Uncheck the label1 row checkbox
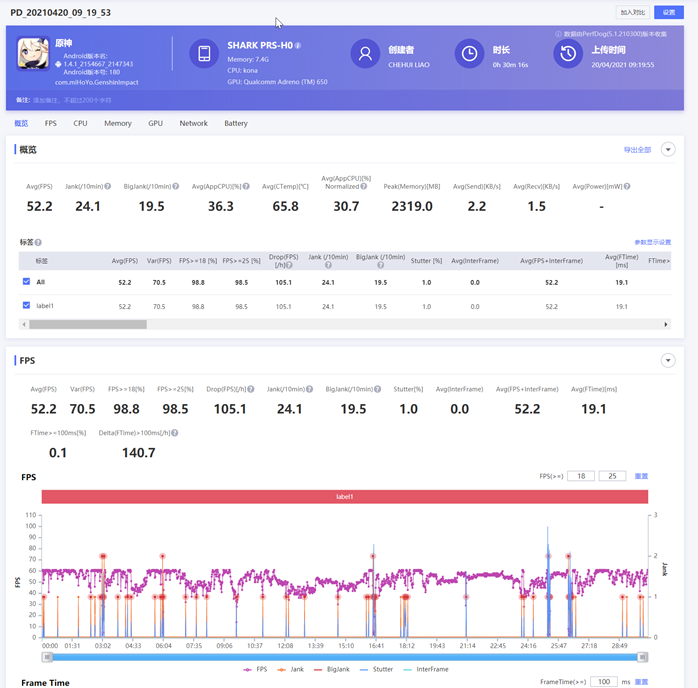 26,306
